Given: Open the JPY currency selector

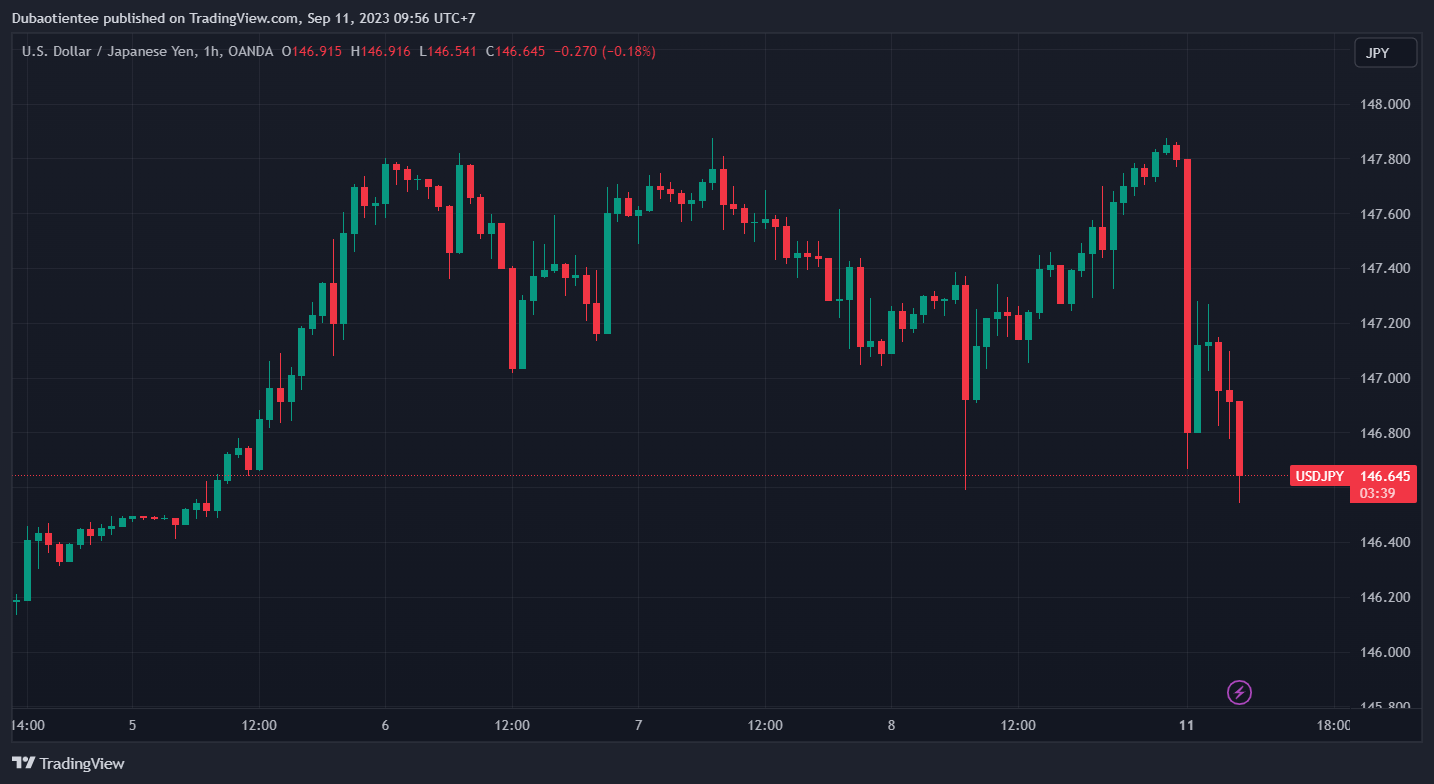Looking at the screenshot, I should point(1385,53).
